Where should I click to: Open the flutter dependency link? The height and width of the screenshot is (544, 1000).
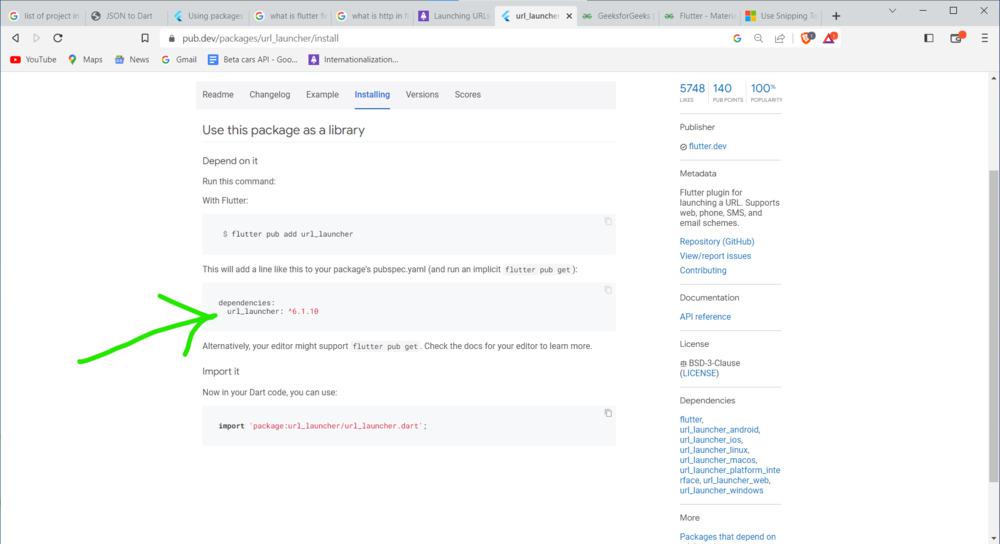pos(691,420)
